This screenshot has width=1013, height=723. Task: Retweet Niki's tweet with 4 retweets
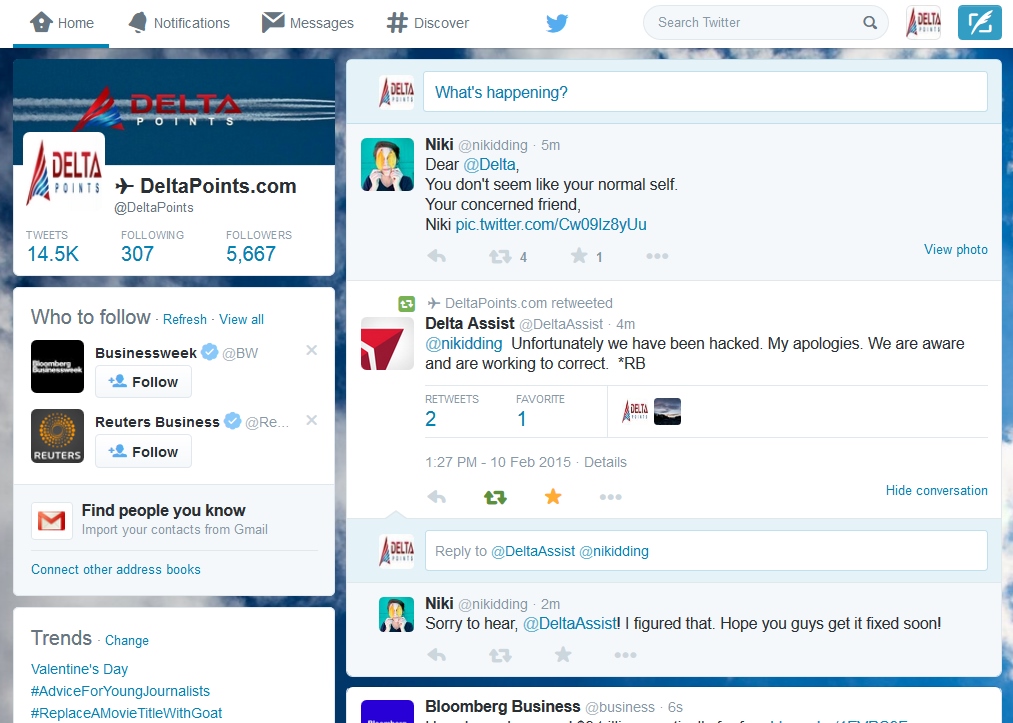point(499,257)
